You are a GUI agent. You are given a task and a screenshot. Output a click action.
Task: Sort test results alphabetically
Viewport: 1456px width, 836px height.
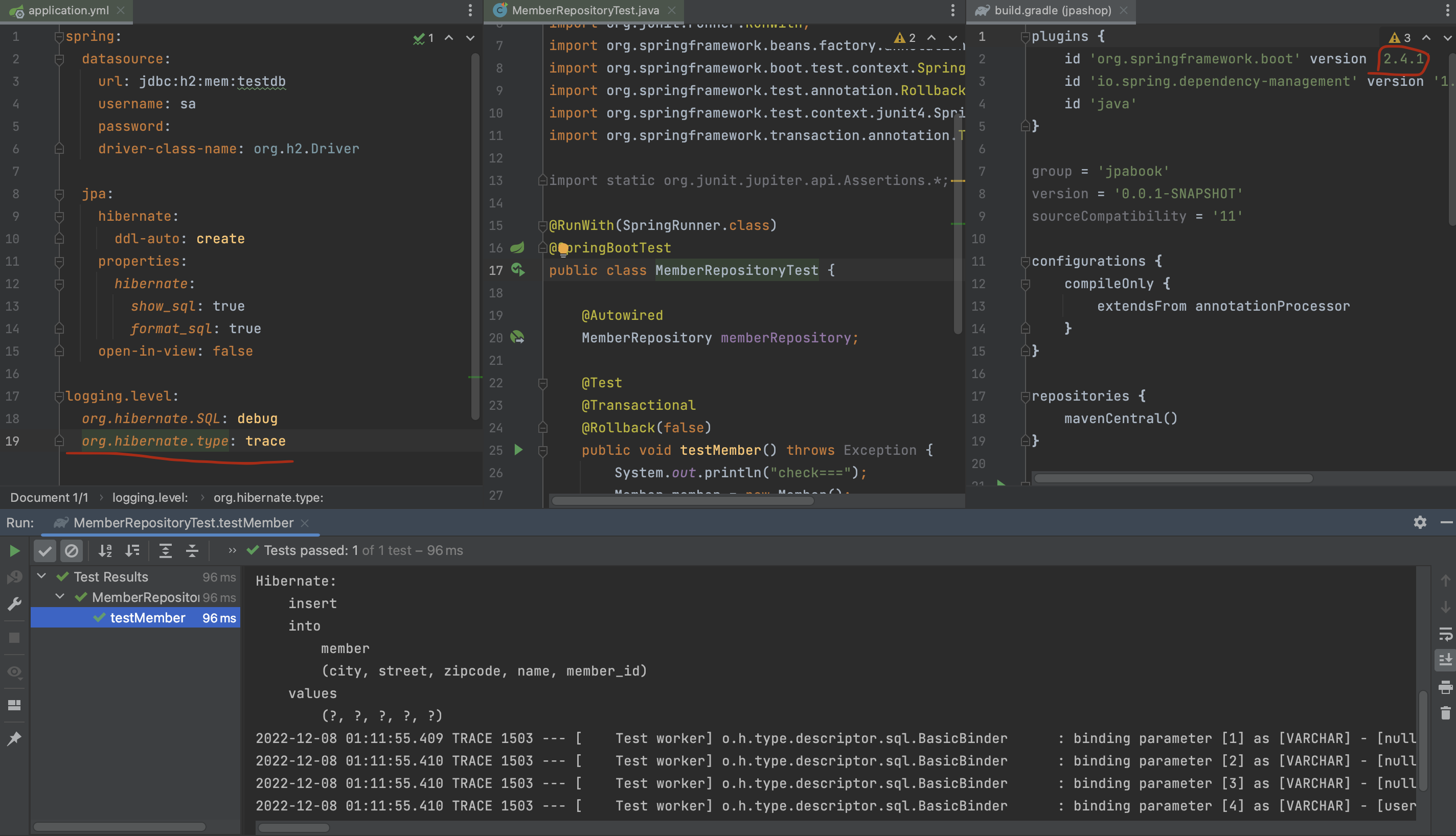tap(105, 551)
